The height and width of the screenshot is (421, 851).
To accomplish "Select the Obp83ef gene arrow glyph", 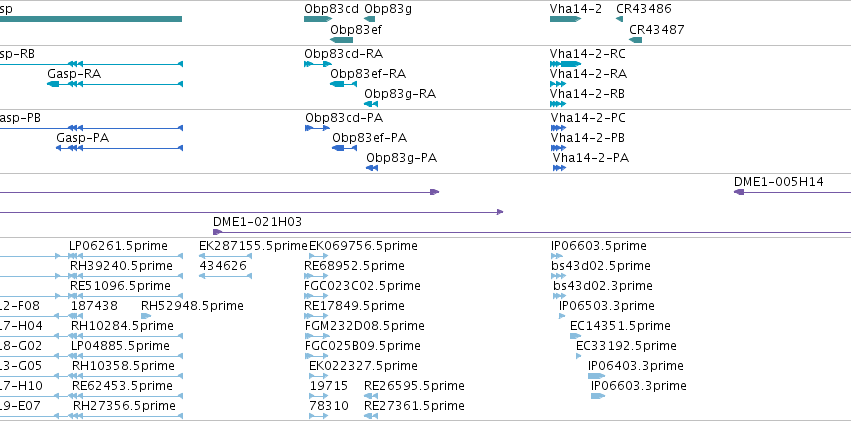I will (341, 40).
